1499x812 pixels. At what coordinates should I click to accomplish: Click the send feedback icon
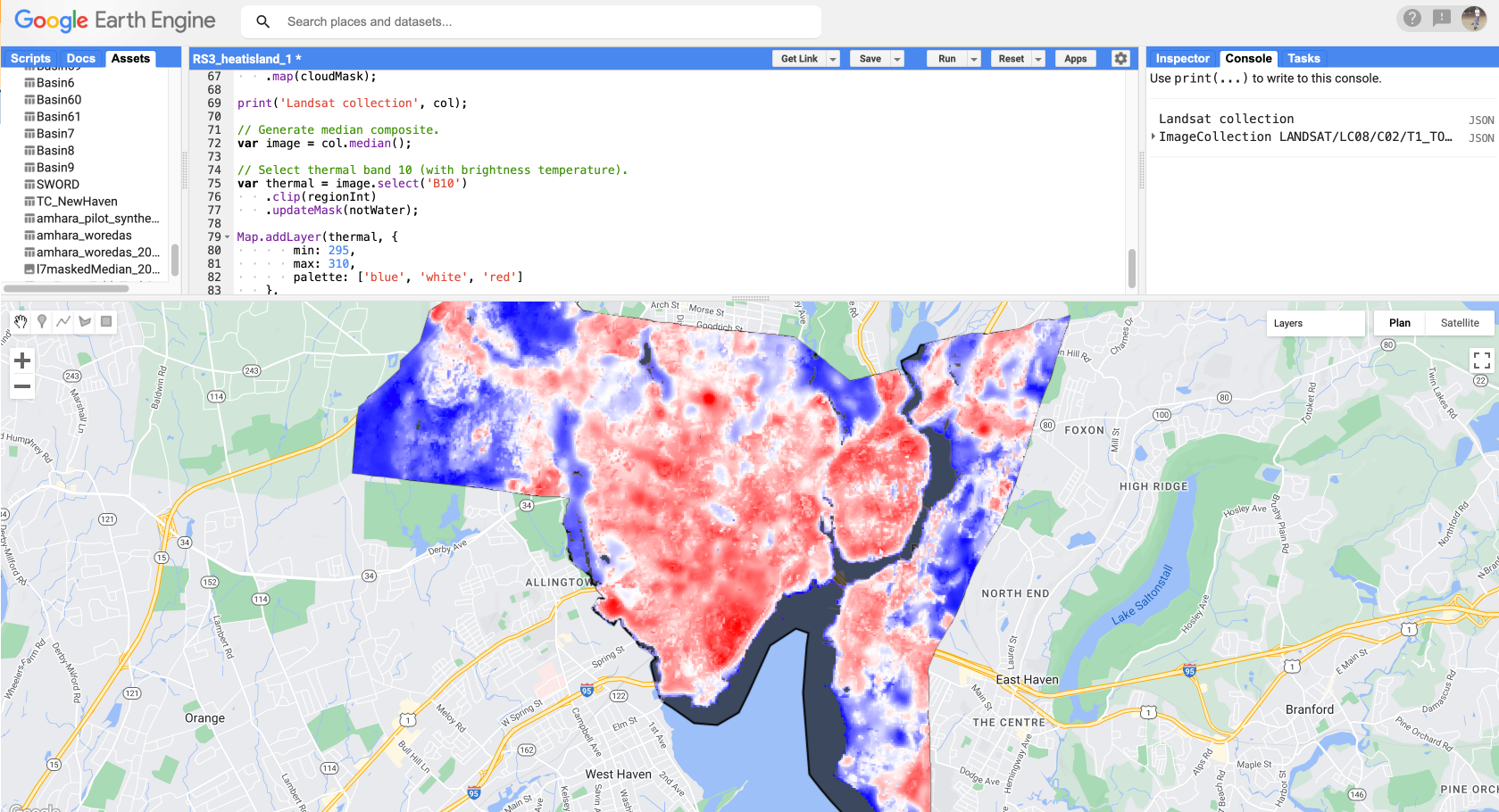1443,18
